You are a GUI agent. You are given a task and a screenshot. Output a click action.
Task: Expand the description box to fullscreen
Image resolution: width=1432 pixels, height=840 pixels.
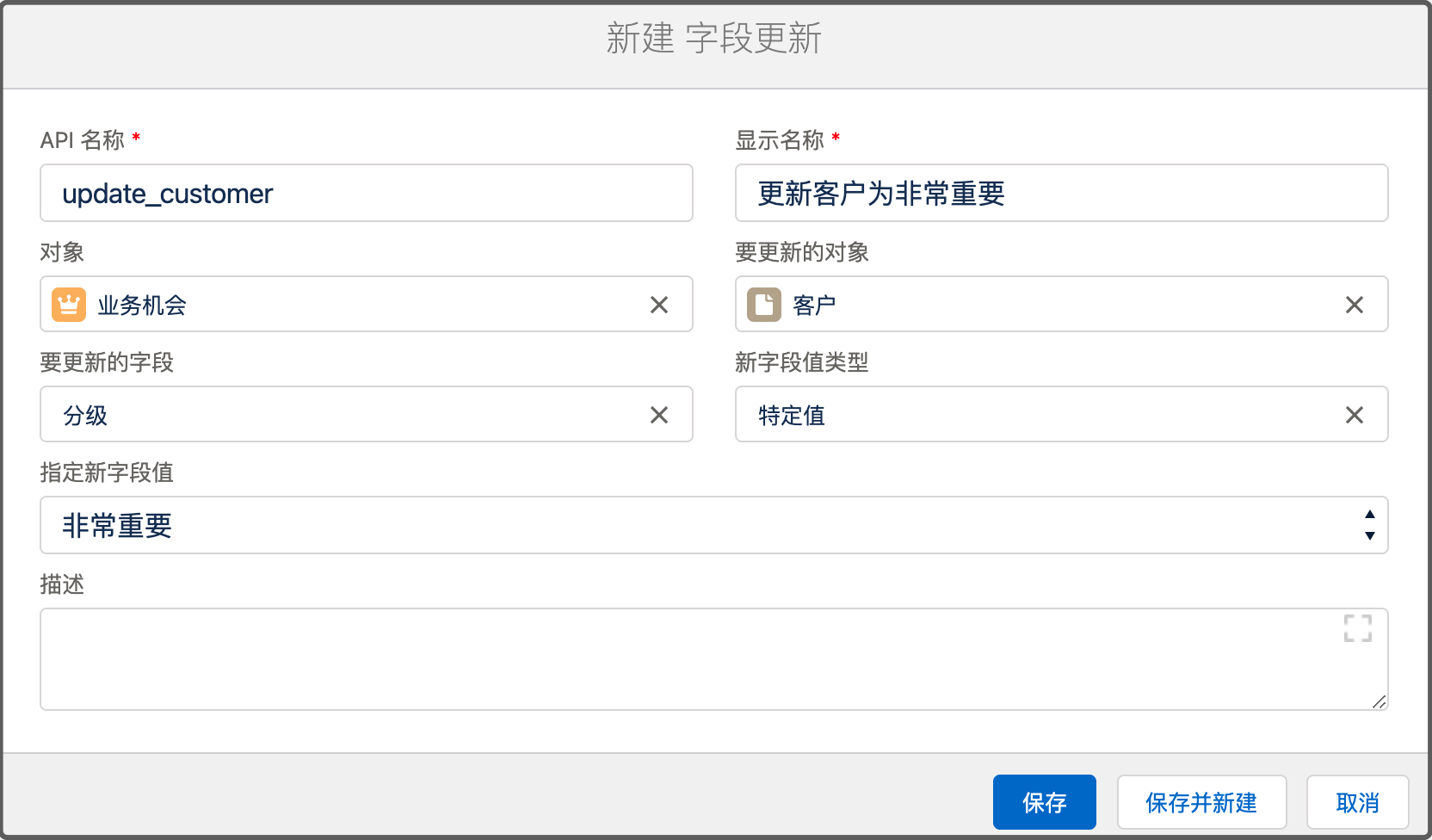[1358, 628]
